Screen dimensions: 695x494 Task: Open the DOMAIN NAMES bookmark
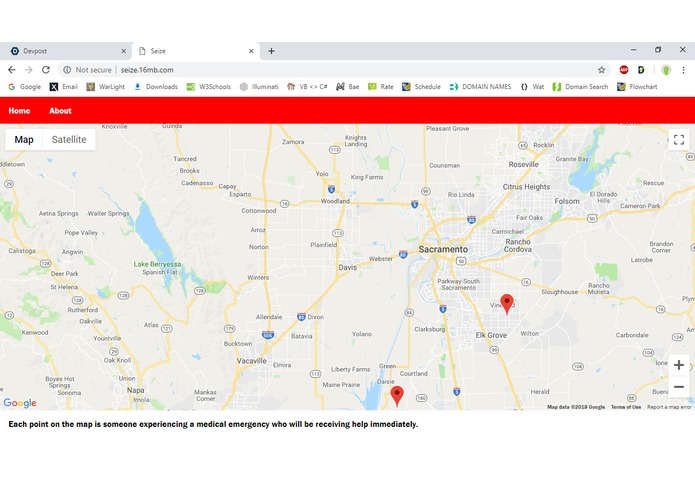click(480, 87)
